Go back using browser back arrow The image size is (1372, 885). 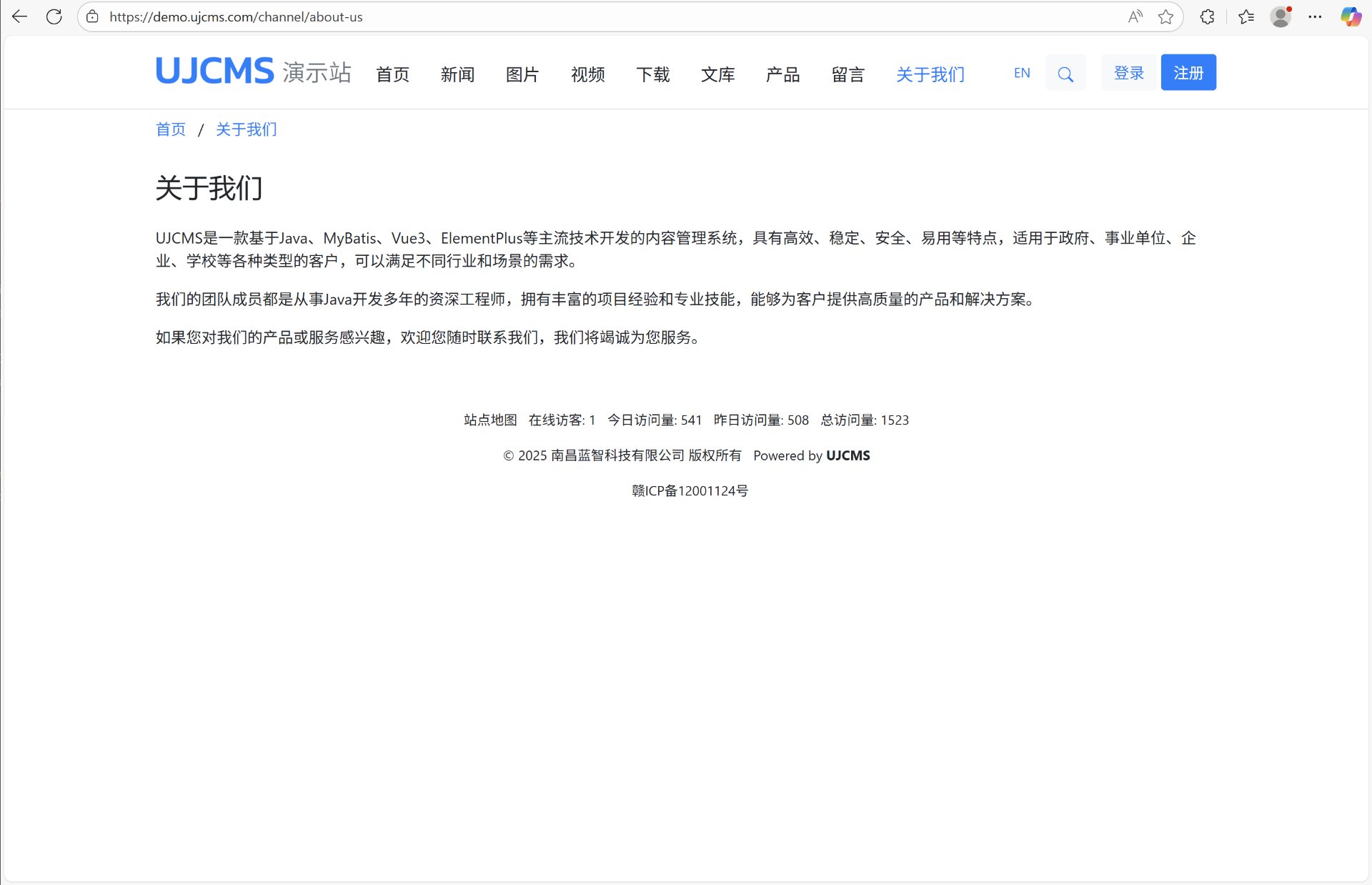click(19, 16)
